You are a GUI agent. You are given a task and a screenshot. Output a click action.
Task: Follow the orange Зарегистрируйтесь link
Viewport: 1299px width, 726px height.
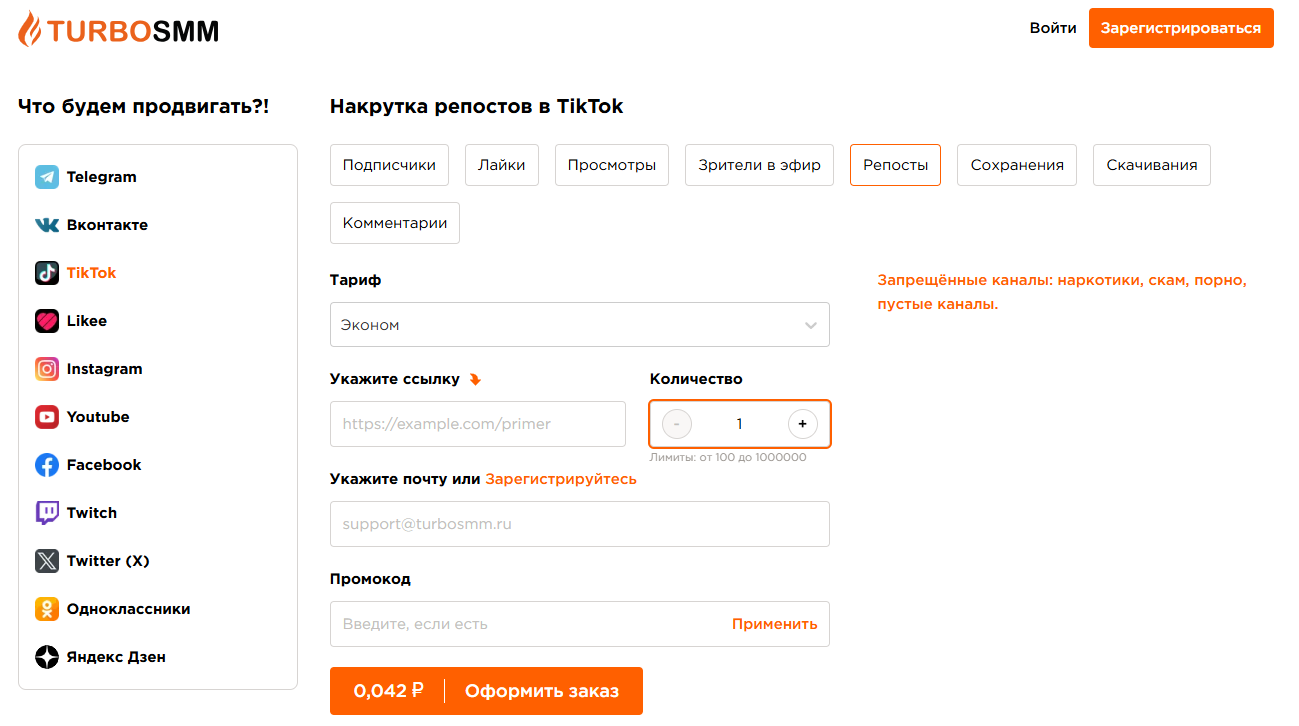pos(561,479)
